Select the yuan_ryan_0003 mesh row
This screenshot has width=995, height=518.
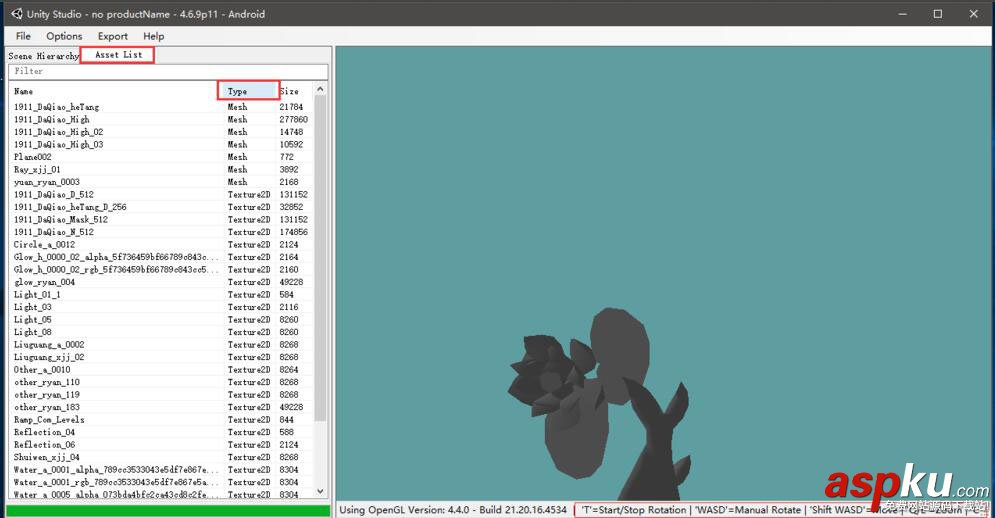tap(162, 182)
